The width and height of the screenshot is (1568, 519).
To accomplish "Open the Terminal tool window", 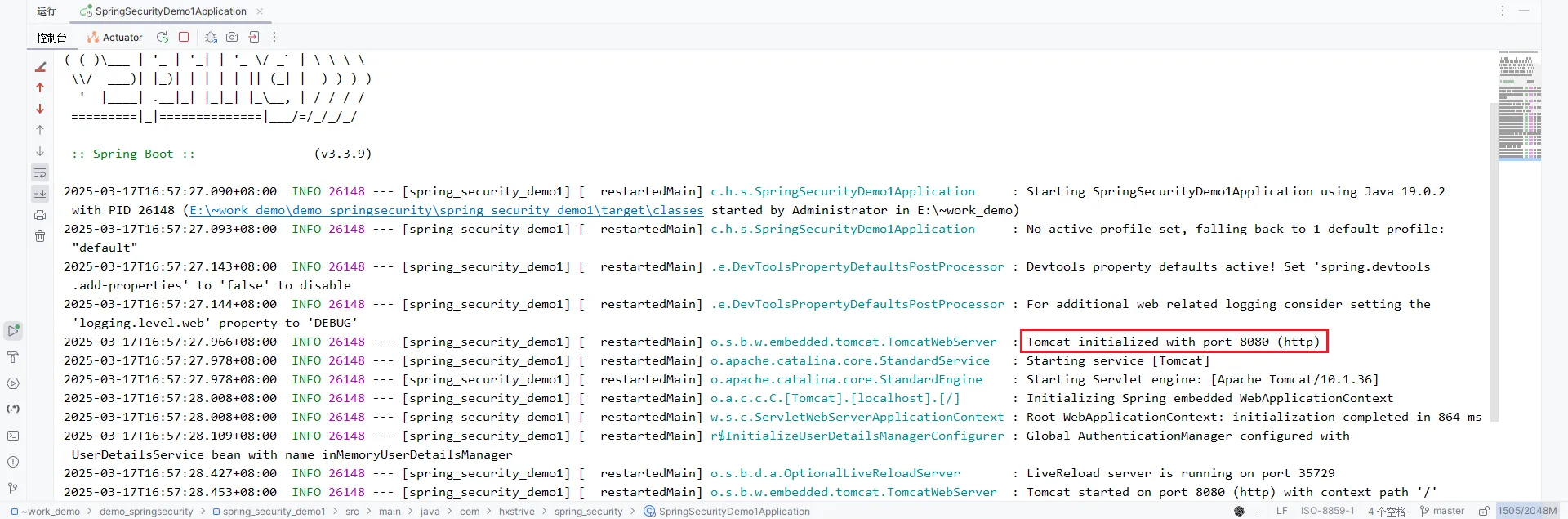I will pyautogui.click(x=13, y=436).
